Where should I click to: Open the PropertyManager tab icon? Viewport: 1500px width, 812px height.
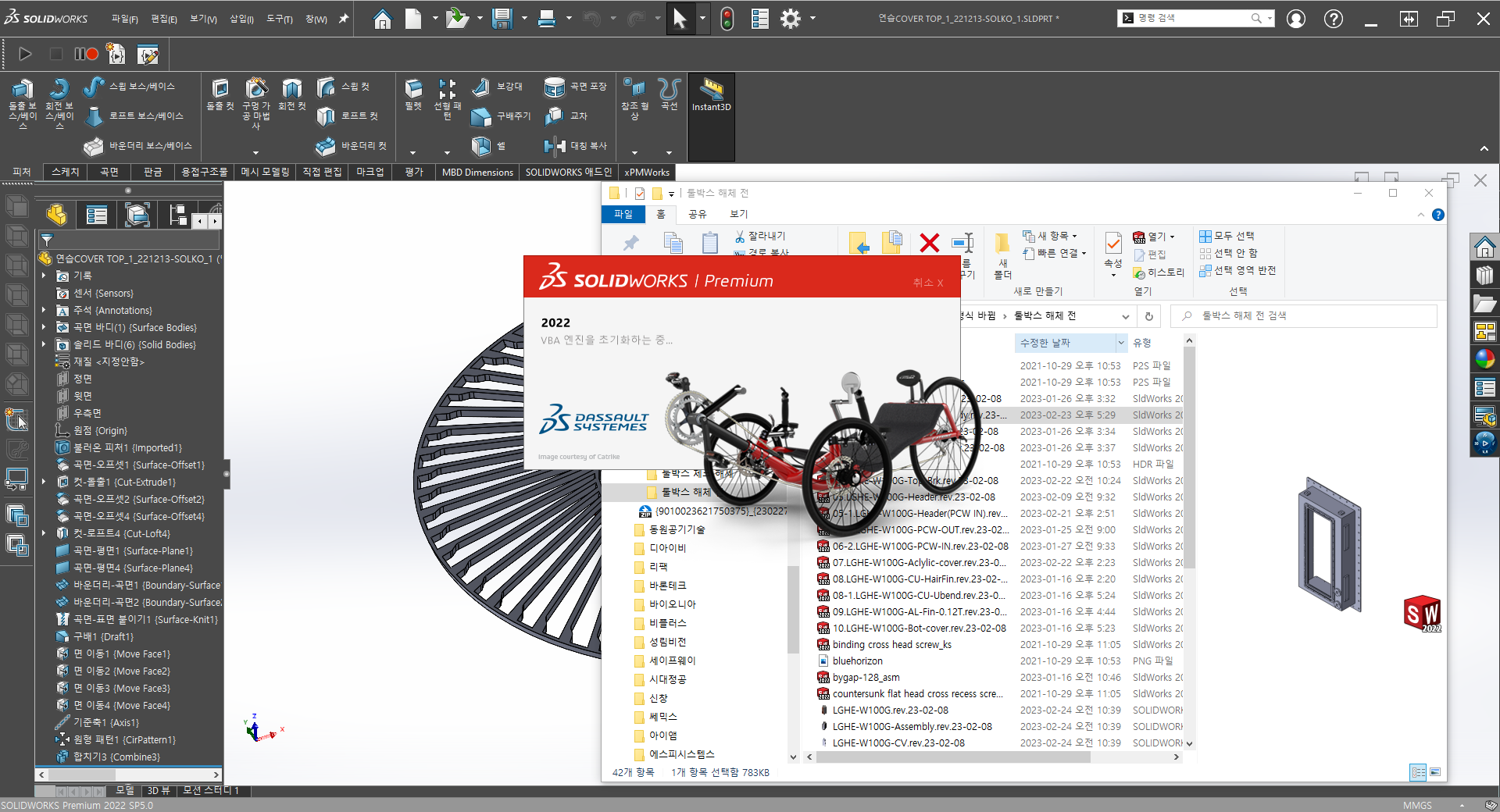97,215
